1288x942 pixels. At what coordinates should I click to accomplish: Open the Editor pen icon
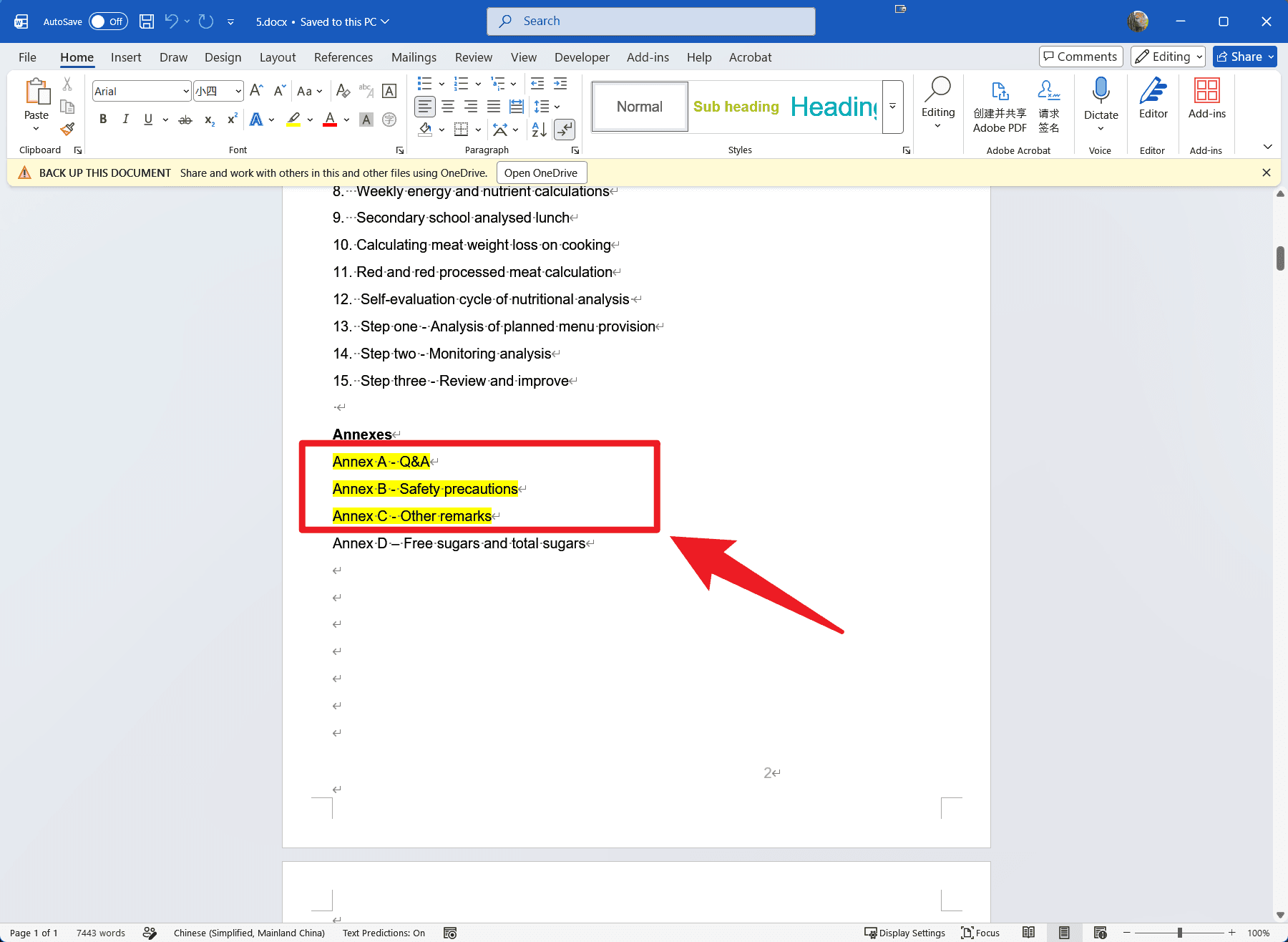1153,91
